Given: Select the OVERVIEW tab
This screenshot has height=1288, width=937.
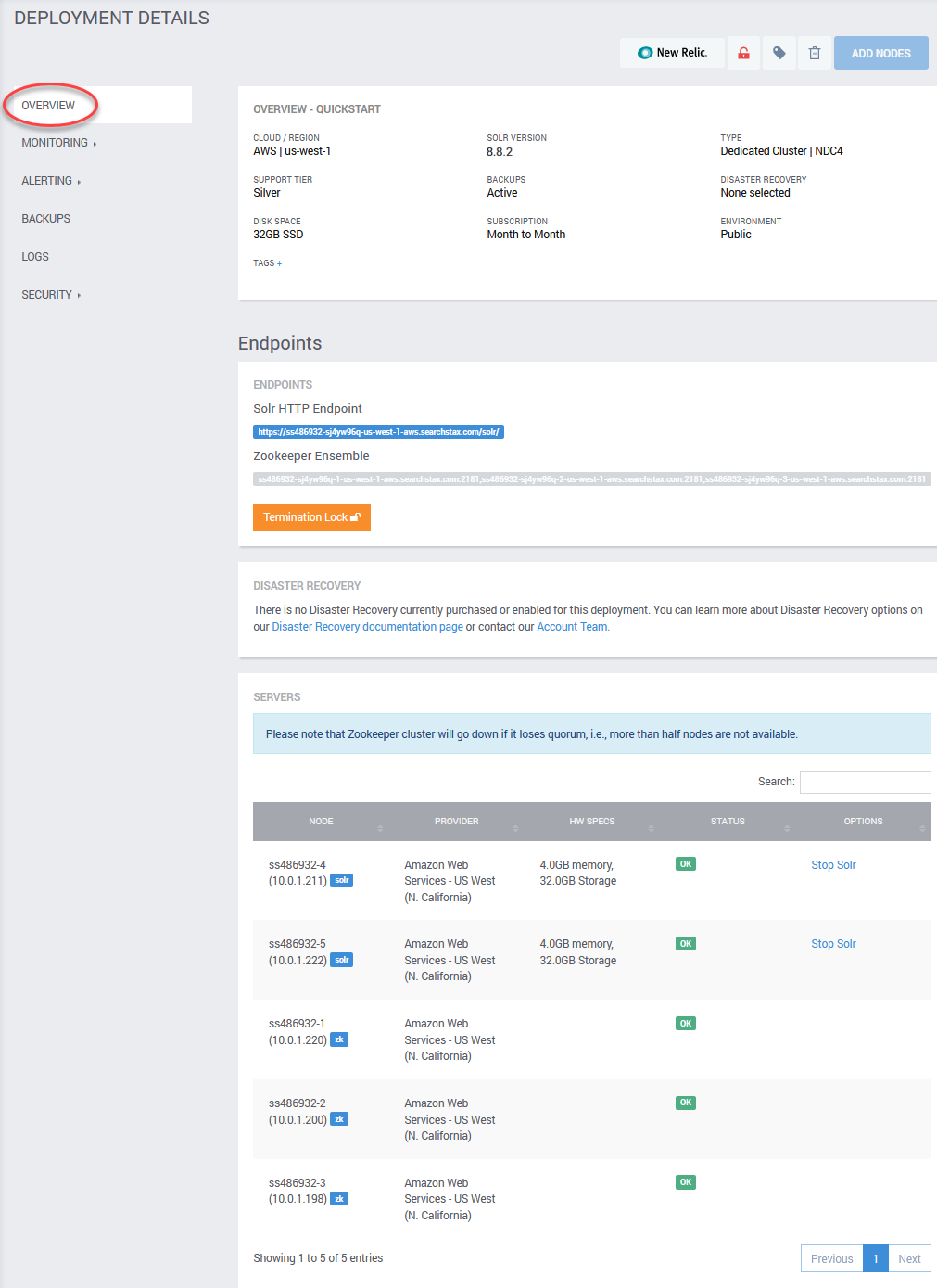Looking at the screenshot, I should (49, 105).
